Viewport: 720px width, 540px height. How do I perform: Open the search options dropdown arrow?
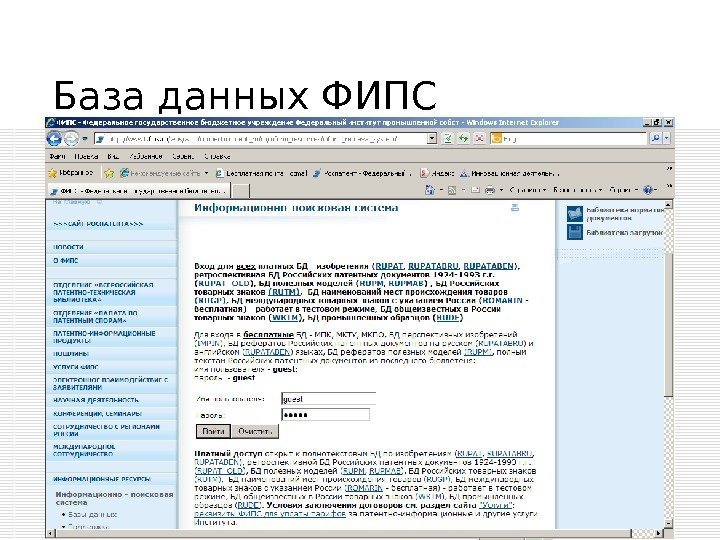(667, 138)
